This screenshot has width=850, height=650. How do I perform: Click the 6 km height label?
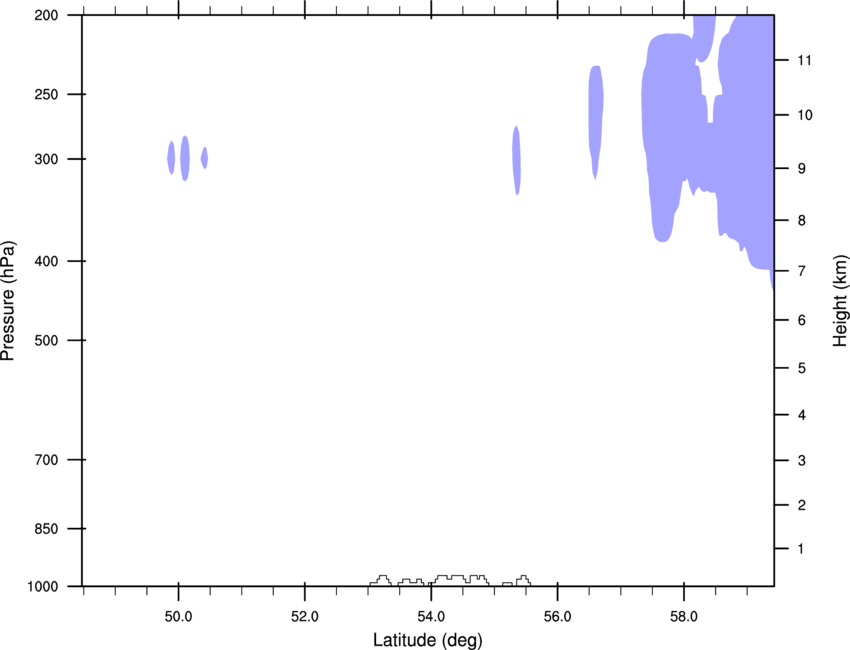tap(802, 320)
